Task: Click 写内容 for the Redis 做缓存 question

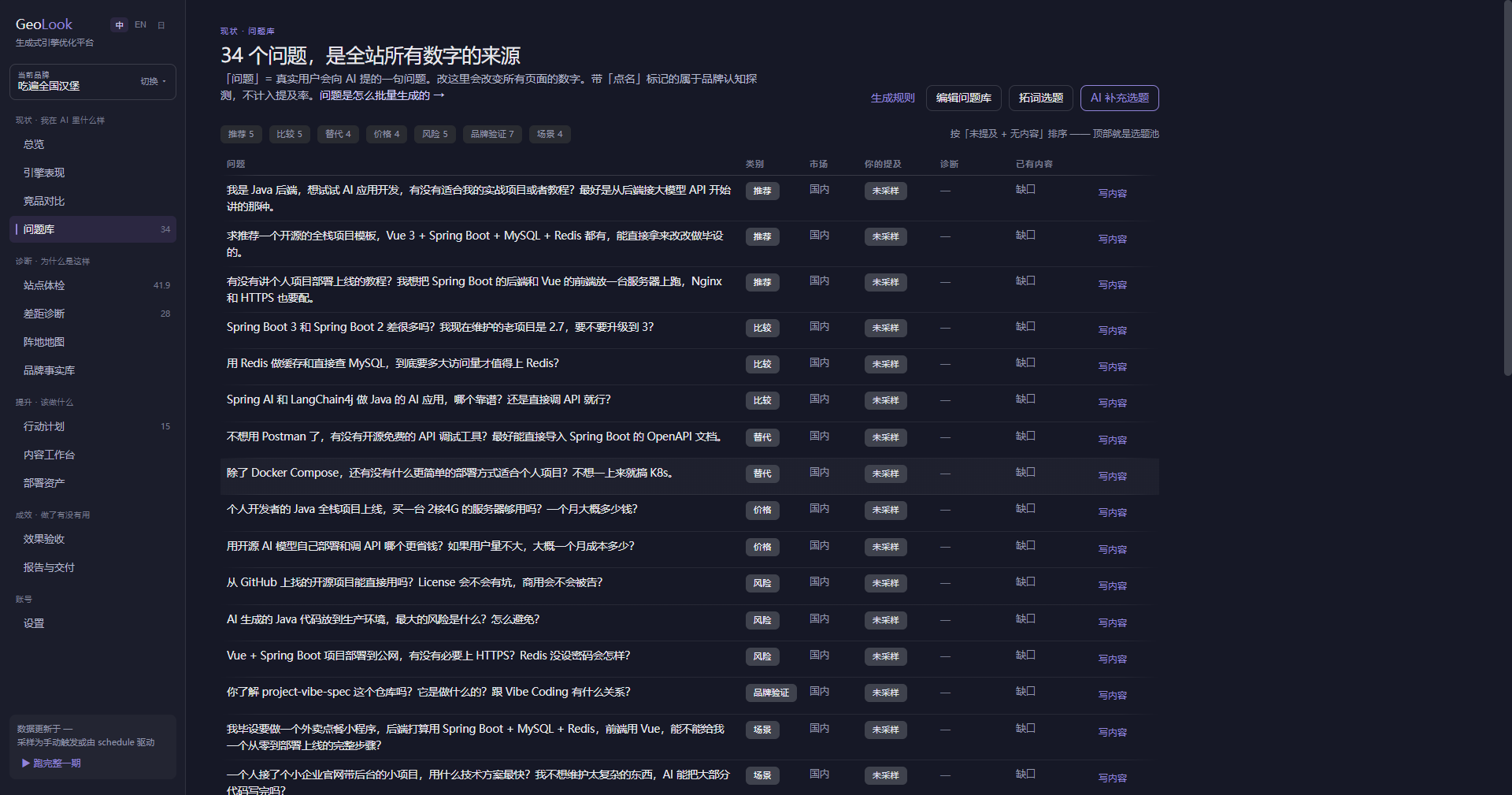Action: [x=1112, y=366]
